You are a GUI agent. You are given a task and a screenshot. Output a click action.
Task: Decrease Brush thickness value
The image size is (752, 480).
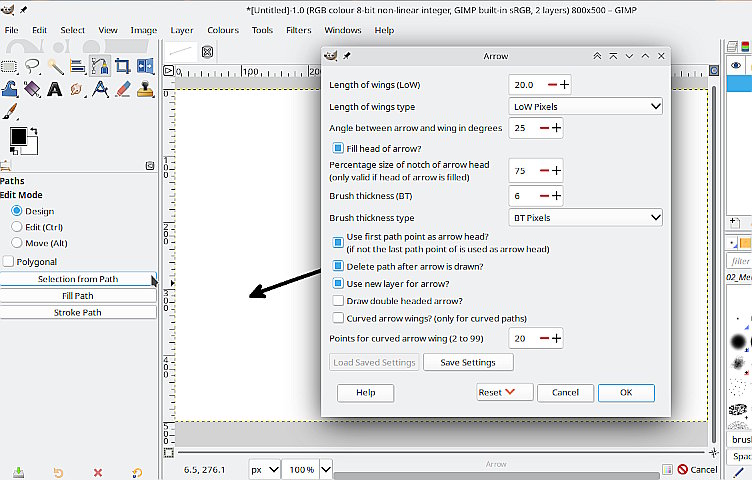[544, 196]
